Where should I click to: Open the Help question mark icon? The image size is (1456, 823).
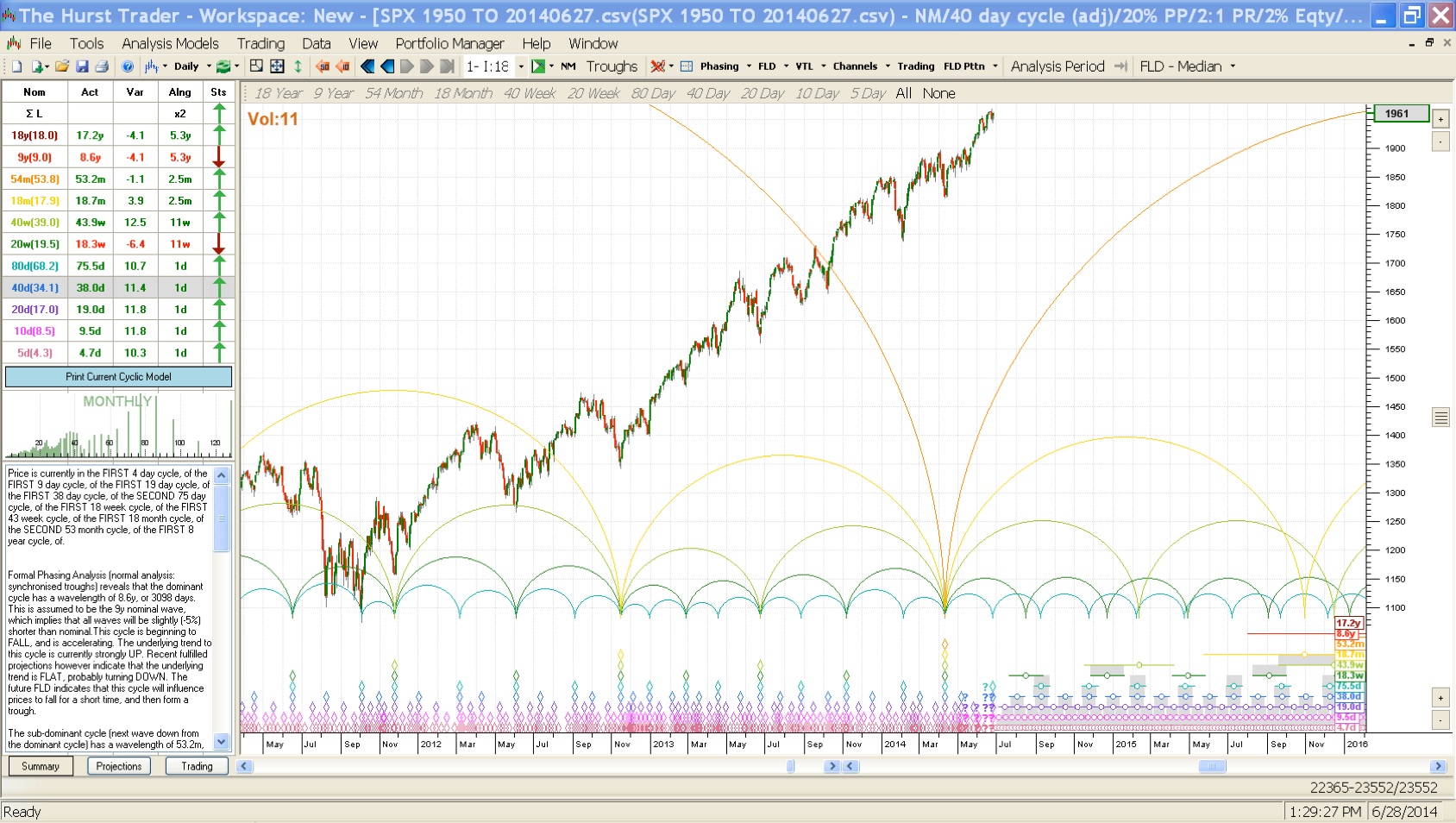(x=128, y=66)
